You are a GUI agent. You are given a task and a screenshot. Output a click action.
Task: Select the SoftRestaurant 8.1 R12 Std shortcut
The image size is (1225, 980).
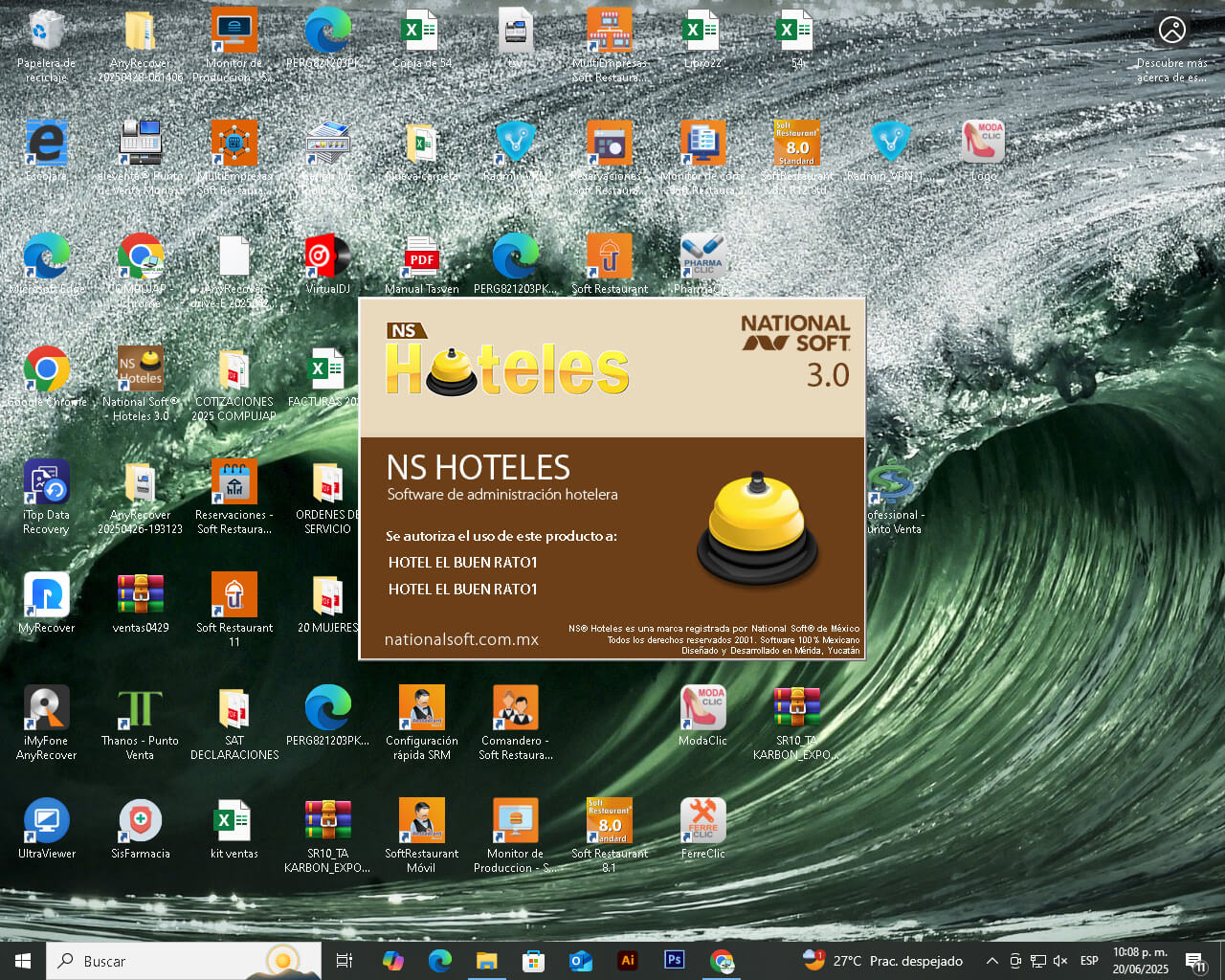(796, 158)
